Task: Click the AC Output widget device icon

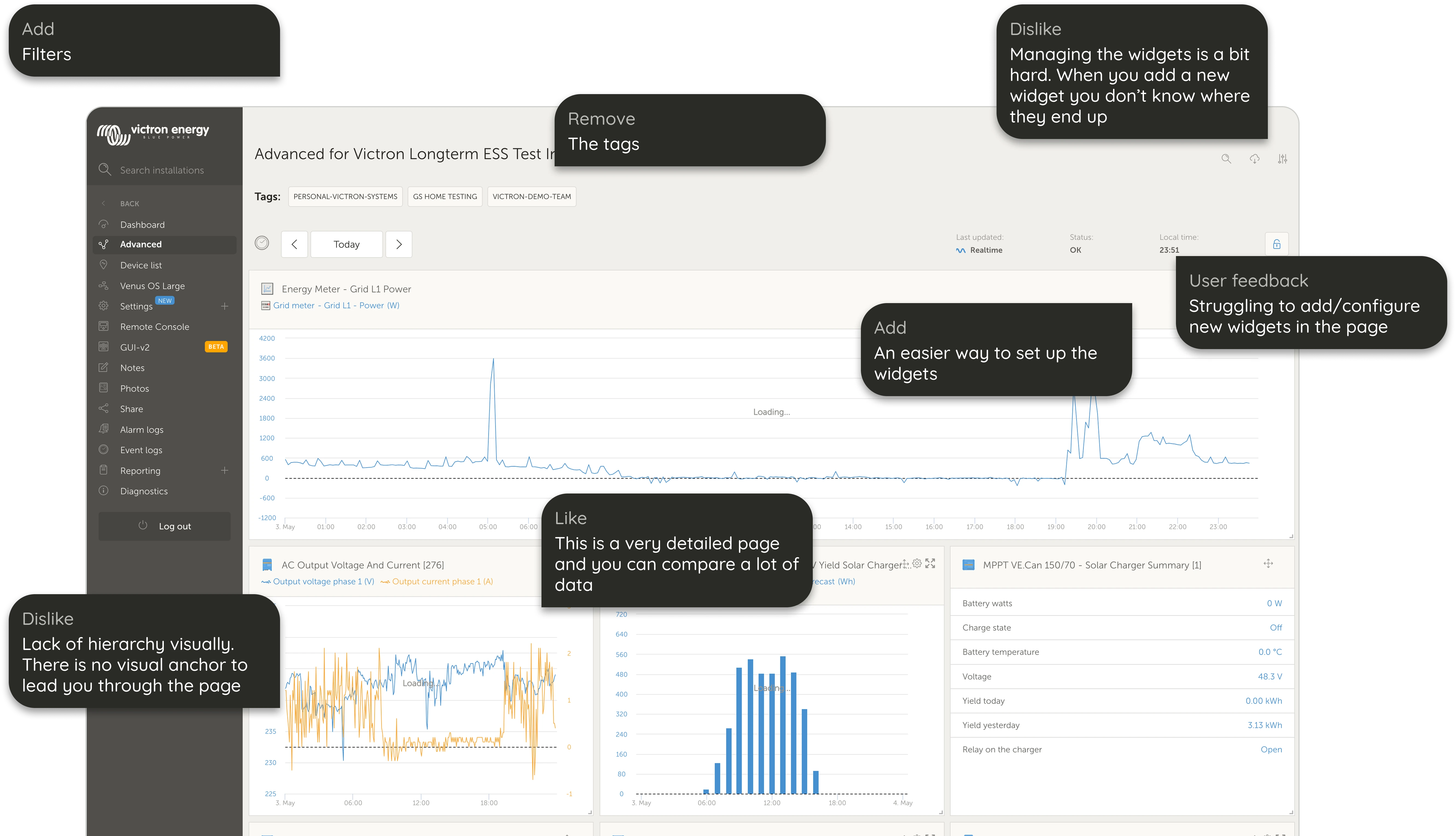Action: tap(267, 565)
